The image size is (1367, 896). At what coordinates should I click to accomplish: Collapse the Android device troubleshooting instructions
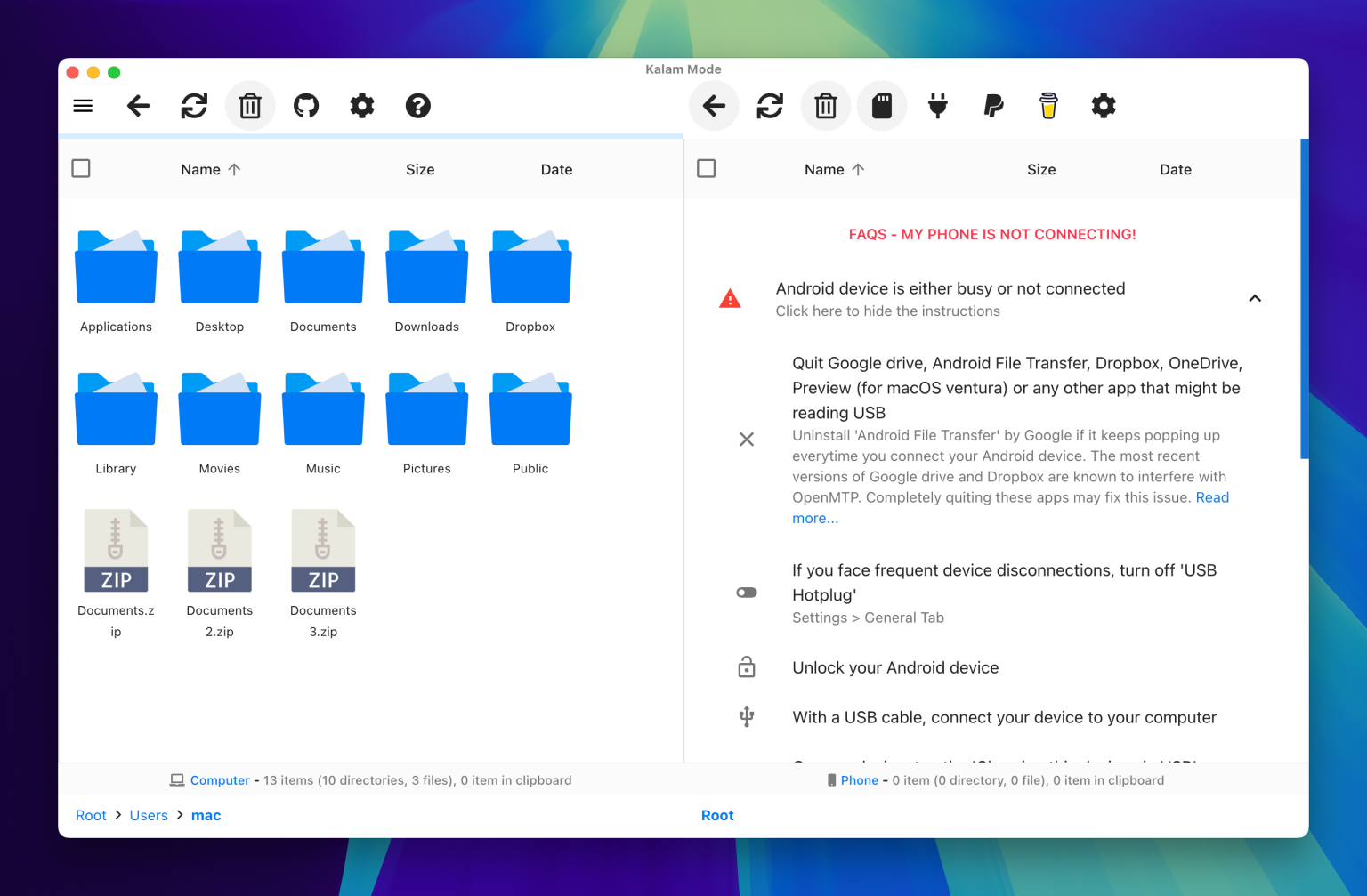1255,299
